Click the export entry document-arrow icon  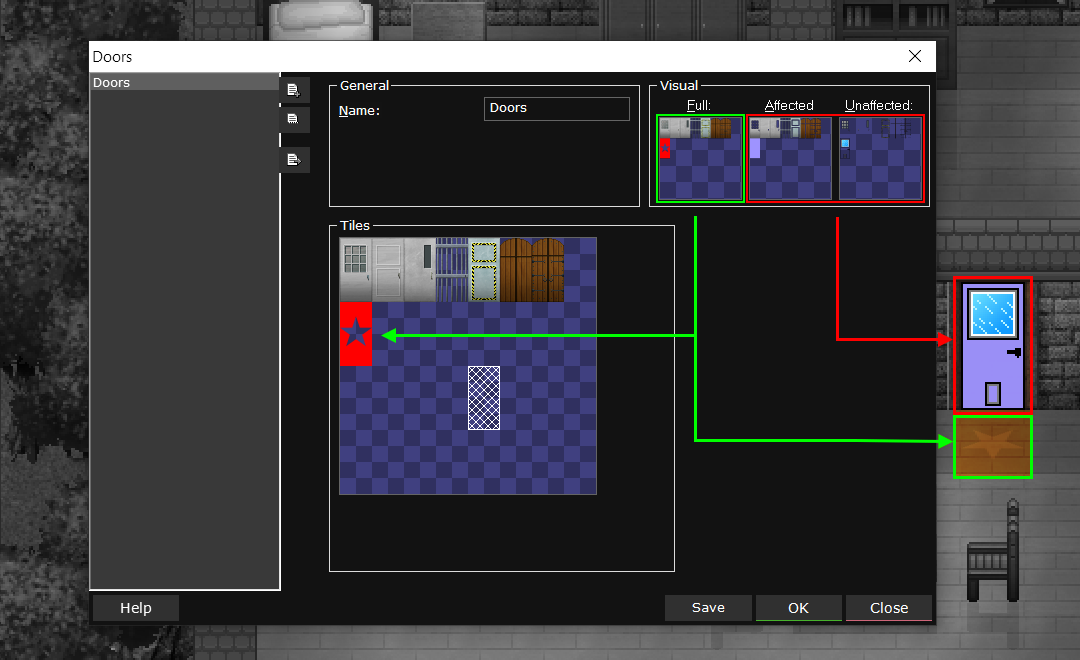[x=294, y=160]
